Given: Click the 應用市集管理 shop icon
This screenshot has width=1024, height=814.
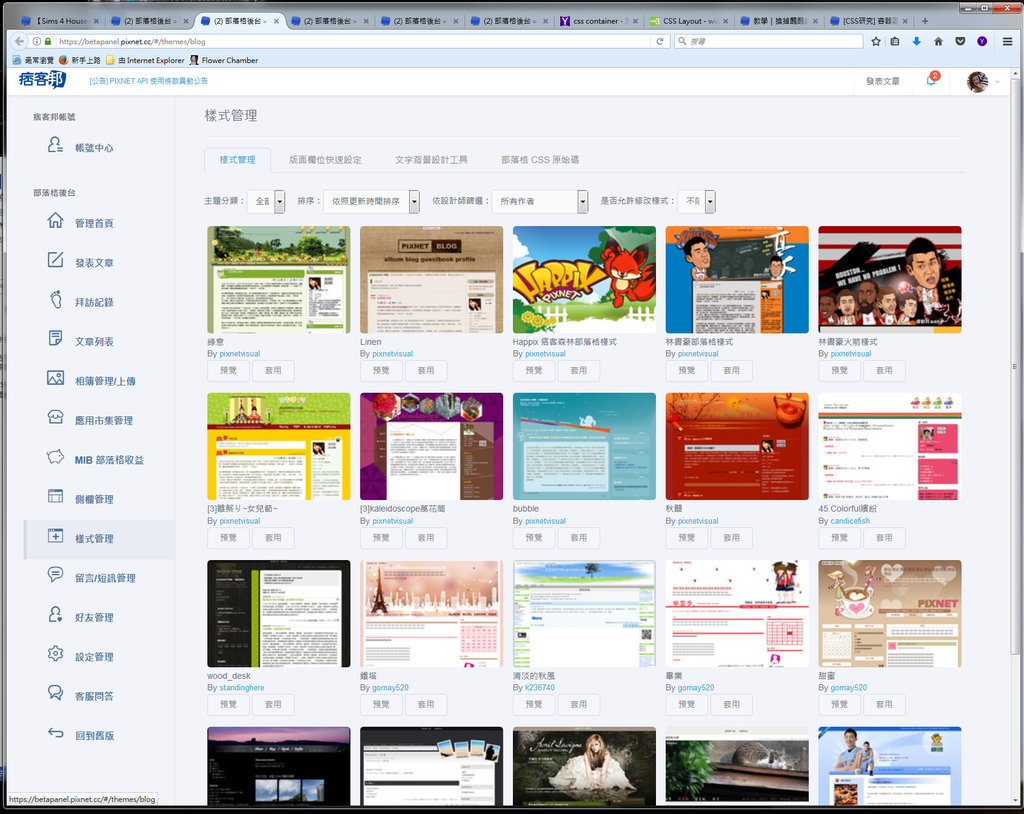Looking at the screenshot, I should (56, 417).
